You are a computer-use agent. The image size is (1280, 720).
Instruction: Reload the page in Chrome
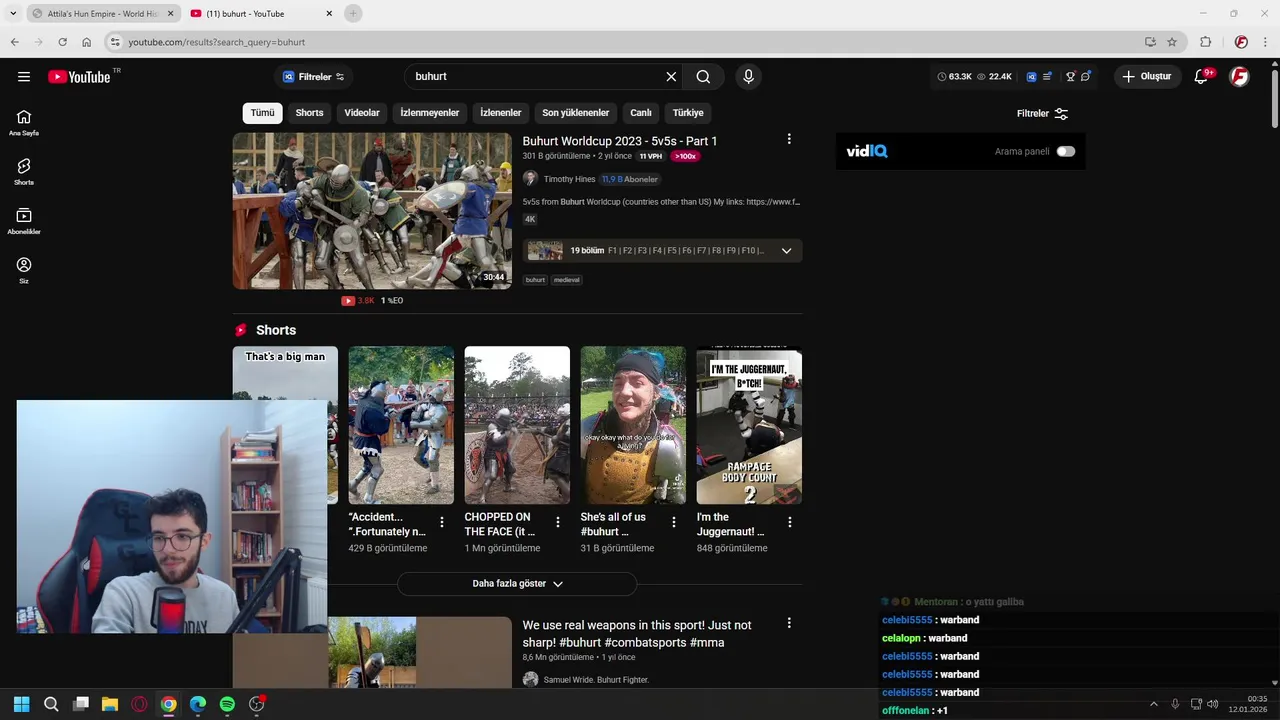tap(62, 42)
